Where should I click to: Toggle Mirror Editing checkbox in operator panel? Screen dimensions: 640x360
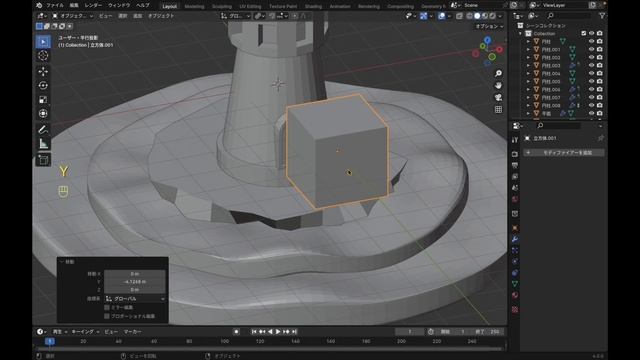click(x=107, y=307)
